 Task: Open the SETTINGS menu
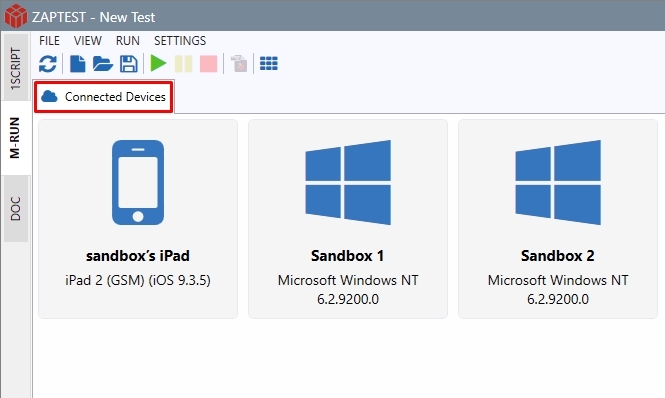pos(180,41)
